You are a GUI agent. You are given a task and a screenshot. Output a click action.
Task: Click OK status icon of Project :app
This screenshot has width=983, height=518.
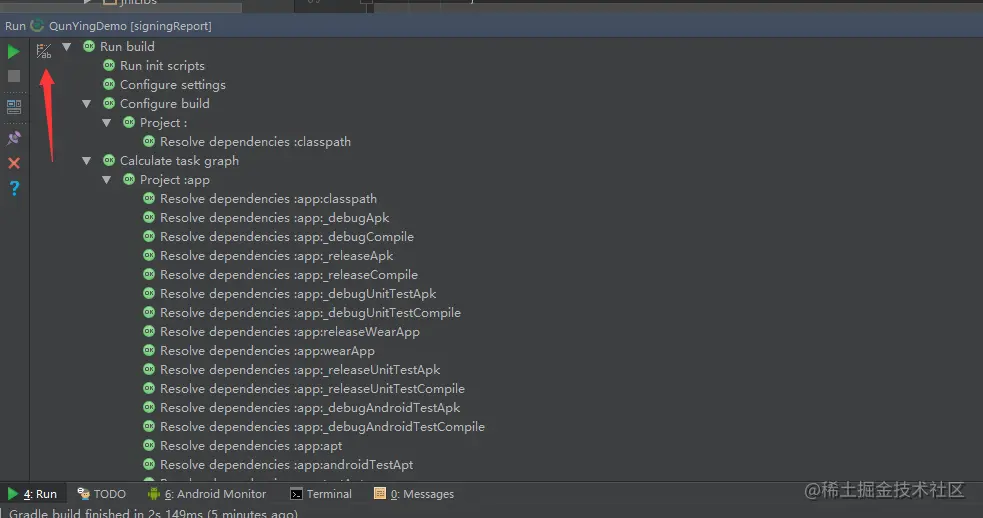(x=129, y=179)
